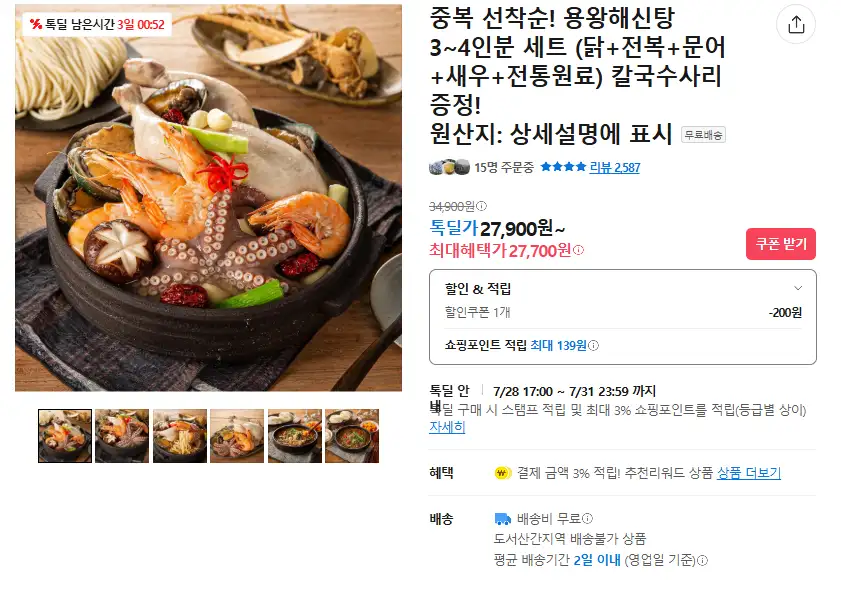
Task: Open info icon beside 쇼핑포인트 적립 최대 139원
Action: 593,346
